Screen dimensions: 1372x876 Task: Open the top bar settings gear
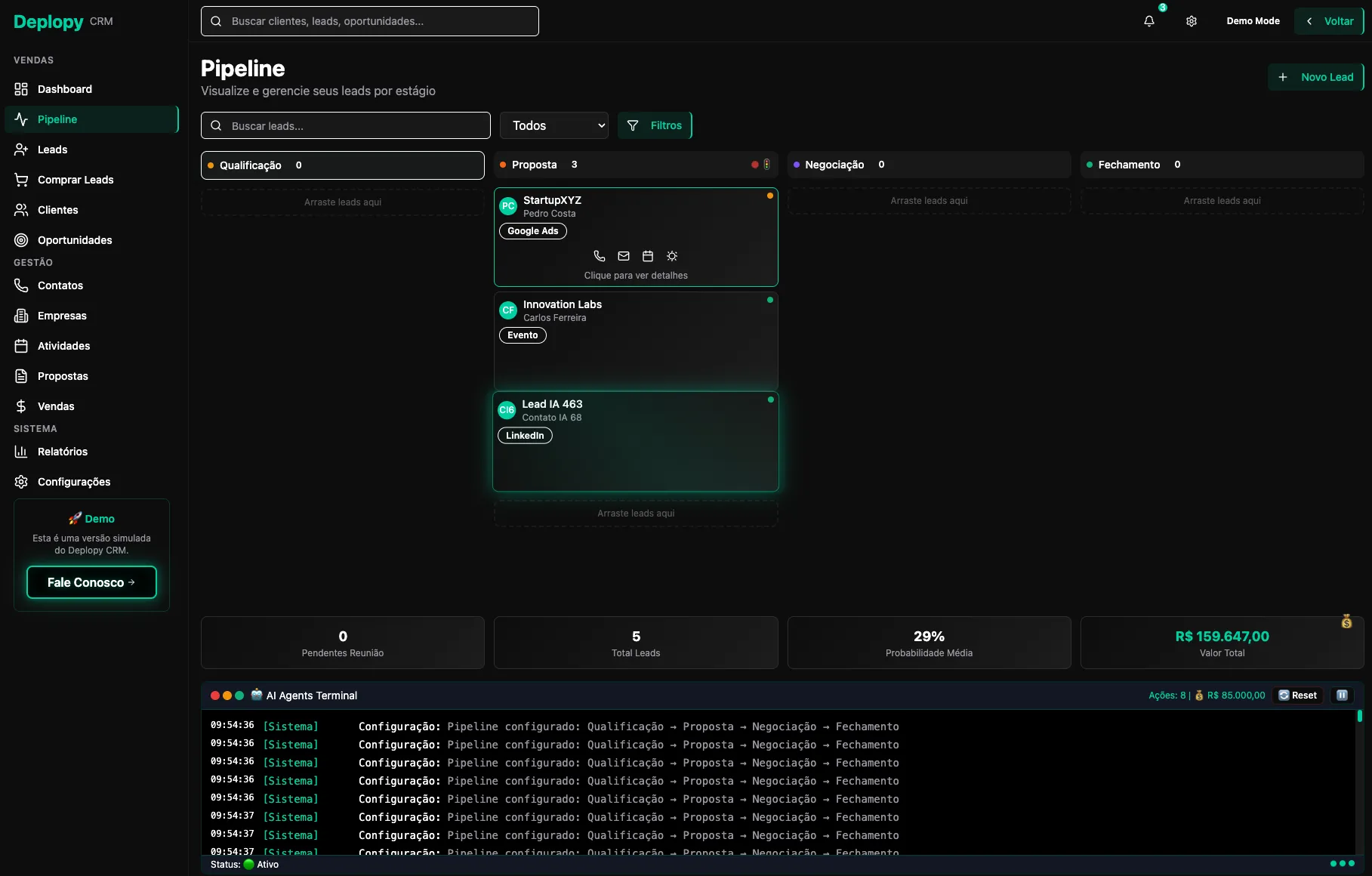click(1192, 21)
